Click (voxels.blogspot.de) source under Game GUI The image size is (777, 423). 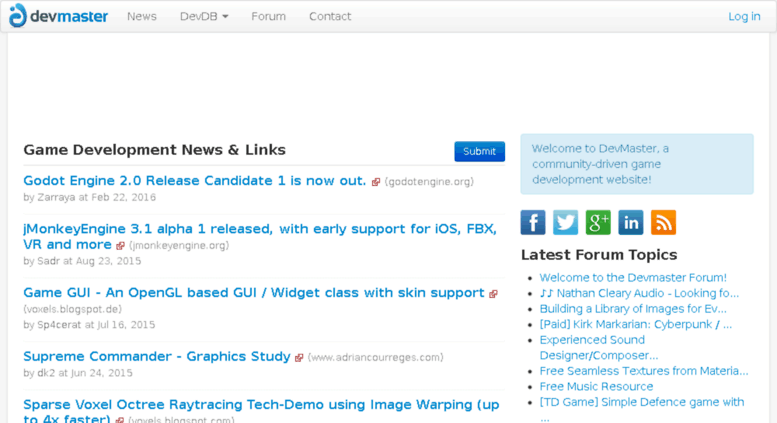72,309
